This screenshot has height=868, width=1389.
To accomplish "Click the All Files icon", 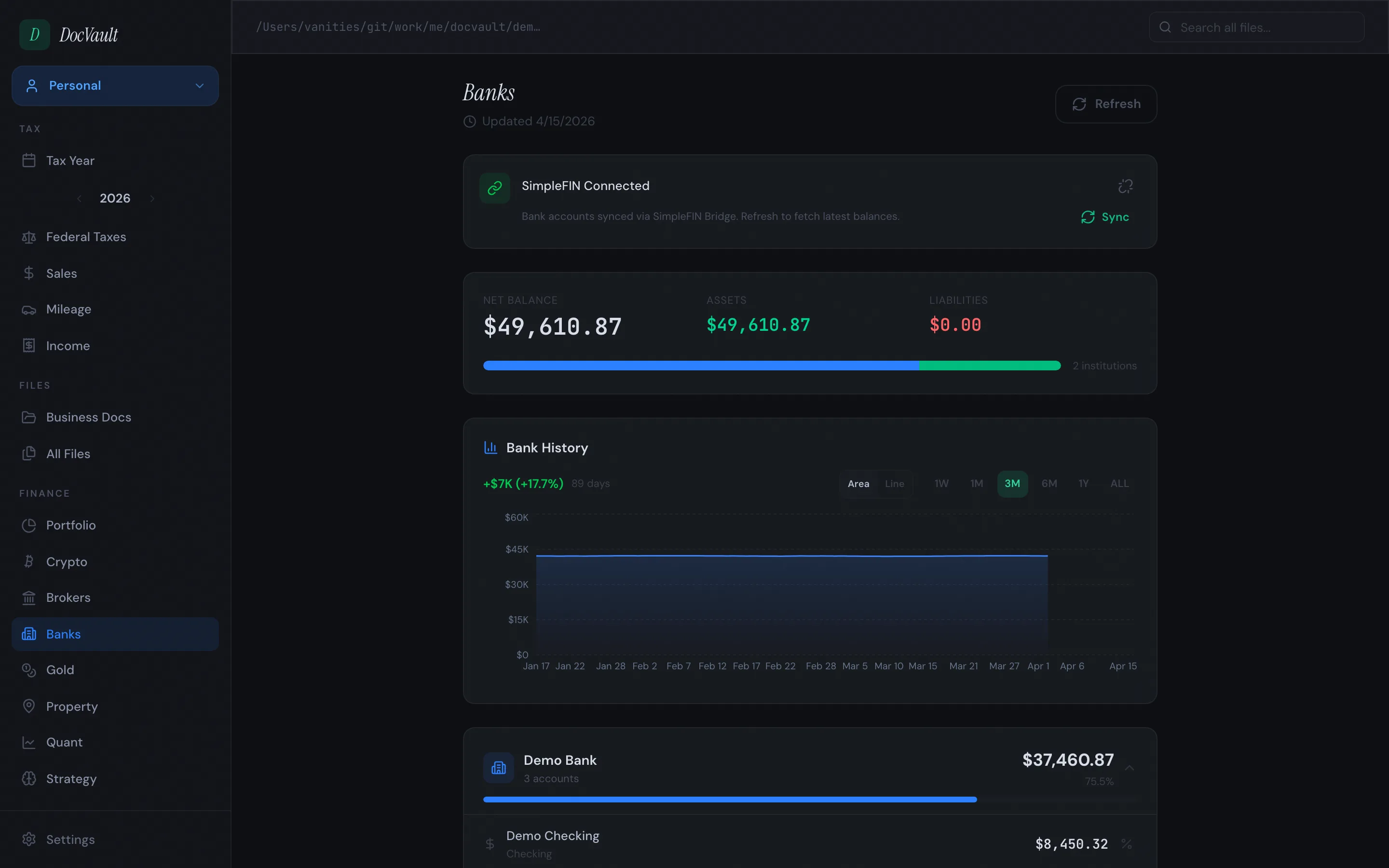I will (29, 453).
